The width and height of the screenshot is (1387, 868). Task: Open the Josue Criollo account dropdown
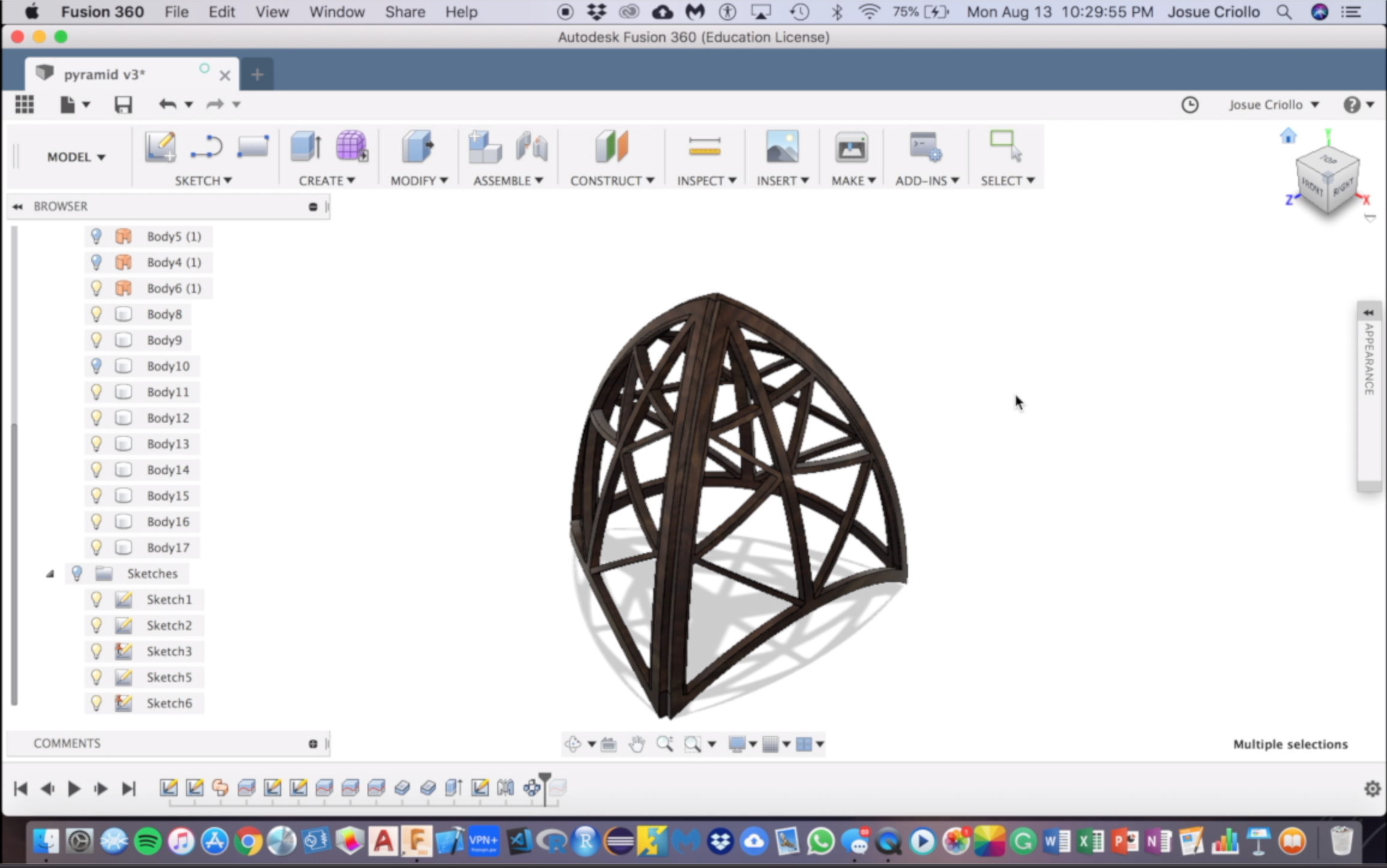tap(1274, 104)
